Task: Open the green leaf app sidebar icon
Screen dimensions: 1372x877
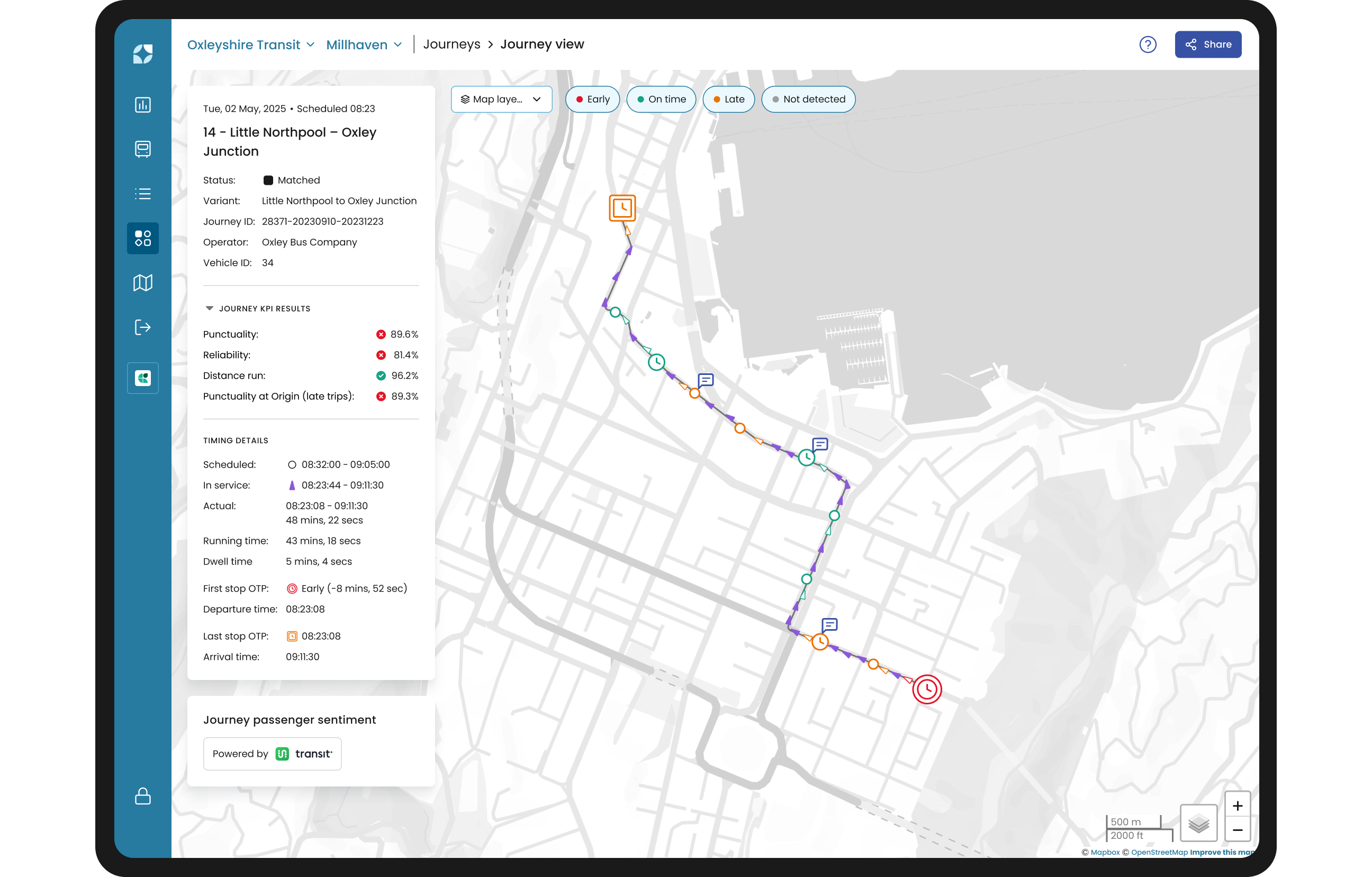Action: (x=142, y=378)
